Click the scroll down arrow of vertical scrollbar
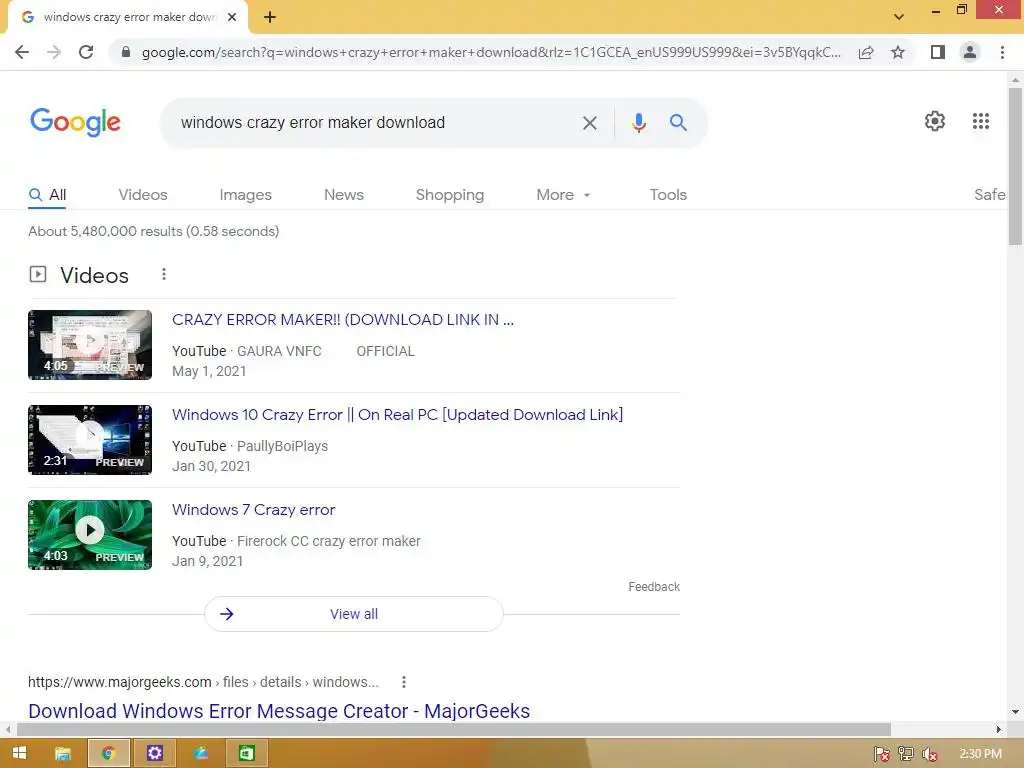Screen dimensions: 1024x768 (x=1015, y=712)
